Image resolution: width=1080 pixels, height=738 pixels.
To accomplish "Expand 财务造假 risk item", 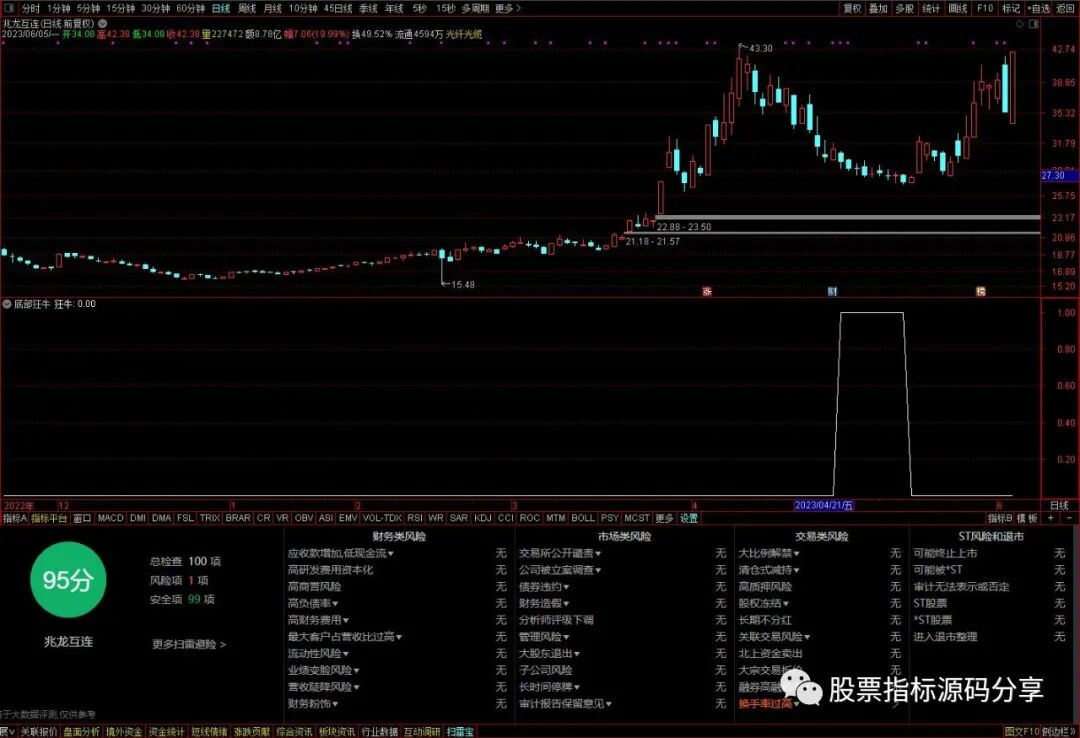I will pos(544,603).
